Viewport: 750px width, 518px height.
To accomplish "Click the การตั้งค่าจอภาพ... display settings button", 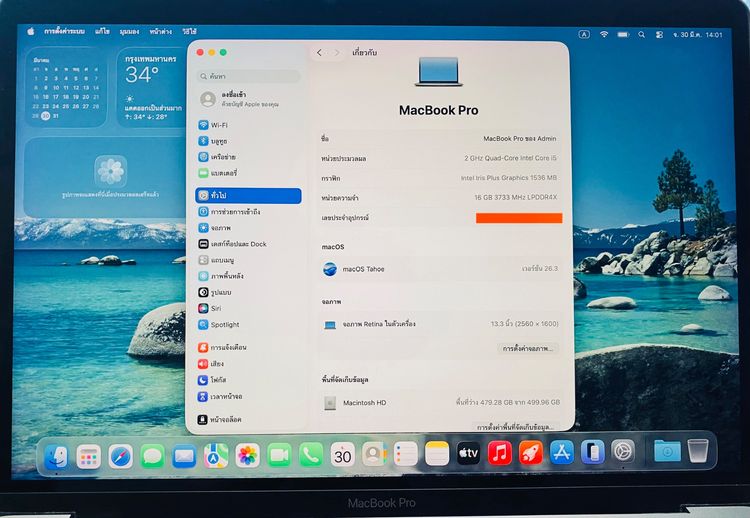I will tap(528, 349).
